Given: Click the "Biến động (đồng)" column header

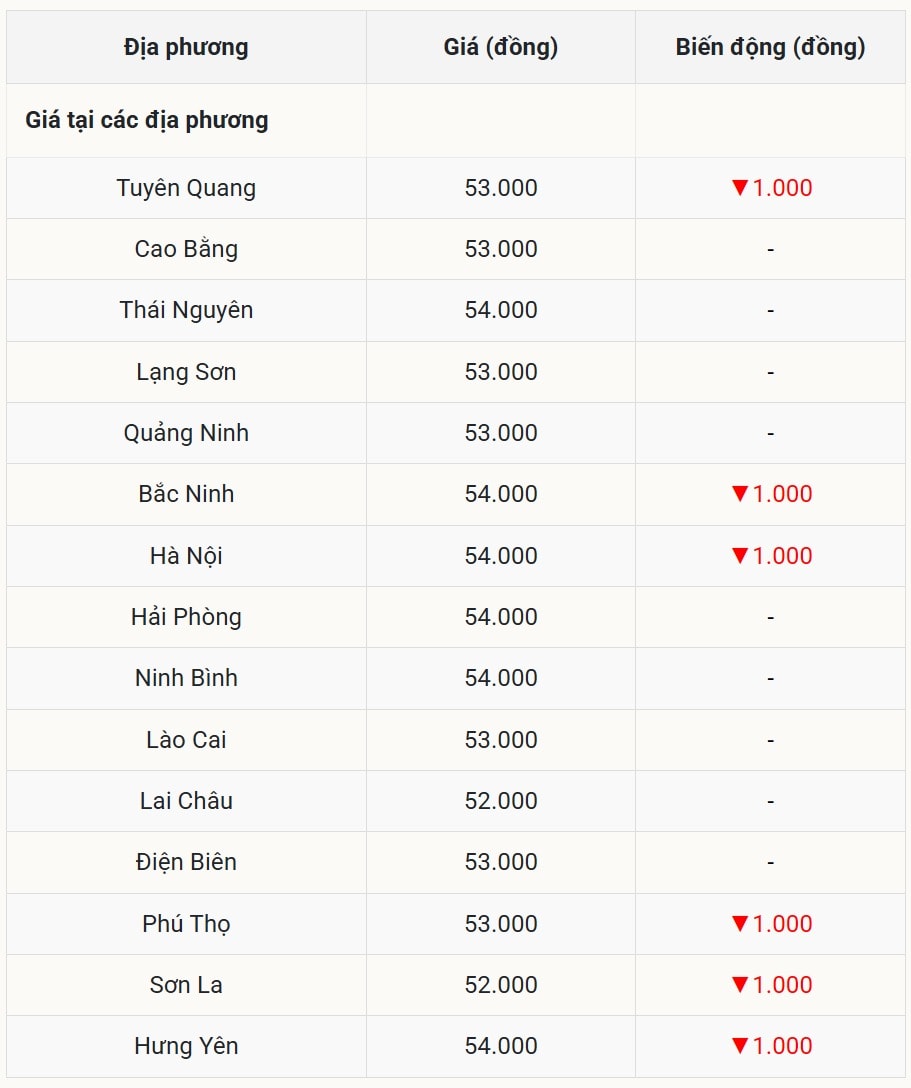Looking at the screenshot, I should (770, 47).
